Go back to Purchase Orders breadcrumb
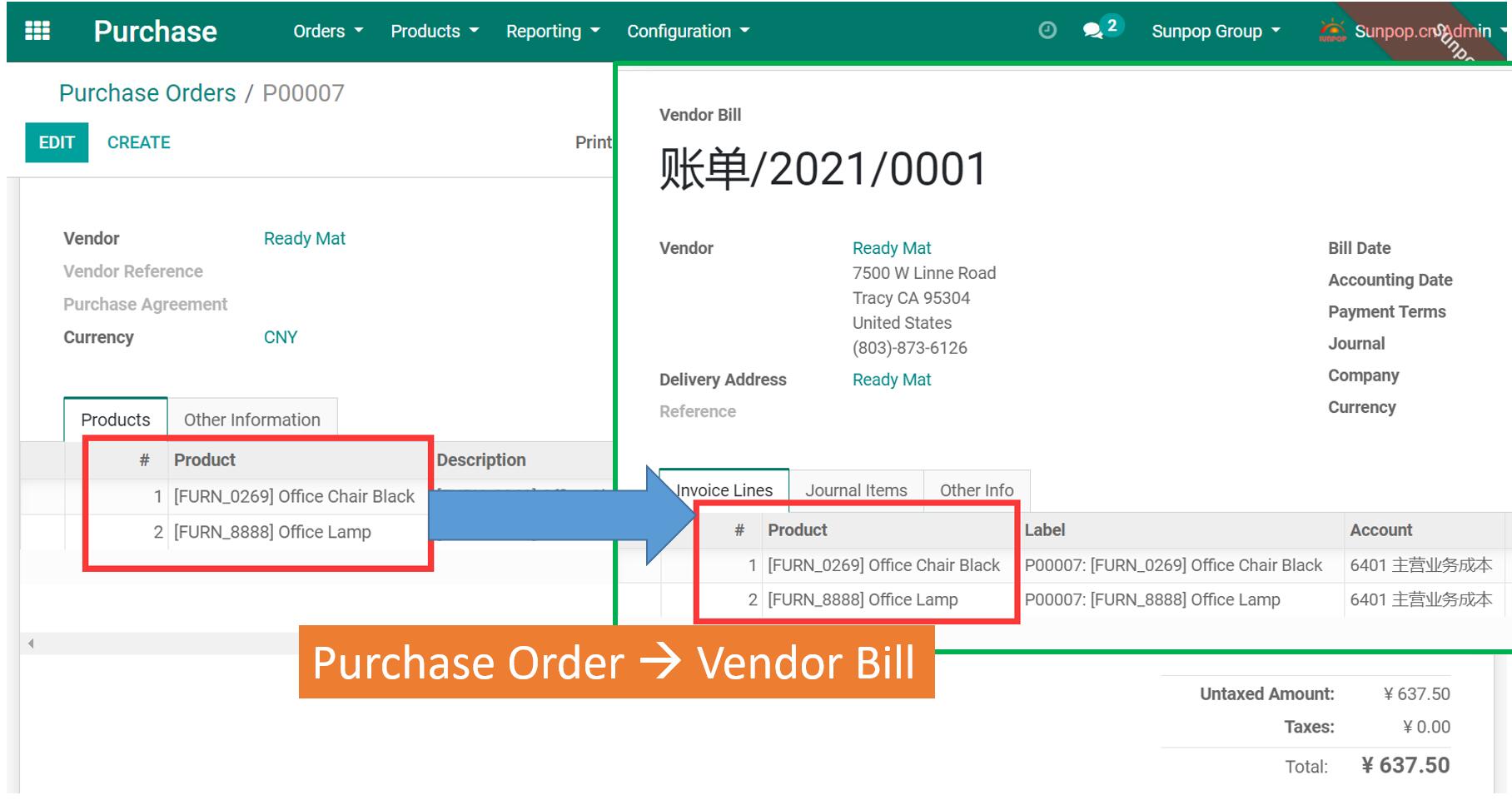The width and height of the screenshot is (1512, 805). pyautogui.click(x=147, y=93)
